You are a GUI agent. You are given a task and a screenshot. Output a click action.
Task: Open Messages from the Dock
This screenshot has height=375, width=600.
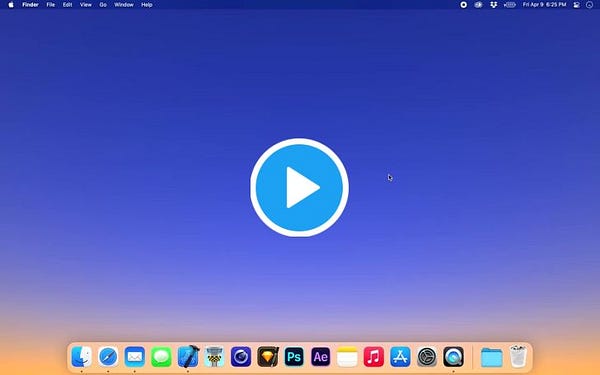point(161,357)
